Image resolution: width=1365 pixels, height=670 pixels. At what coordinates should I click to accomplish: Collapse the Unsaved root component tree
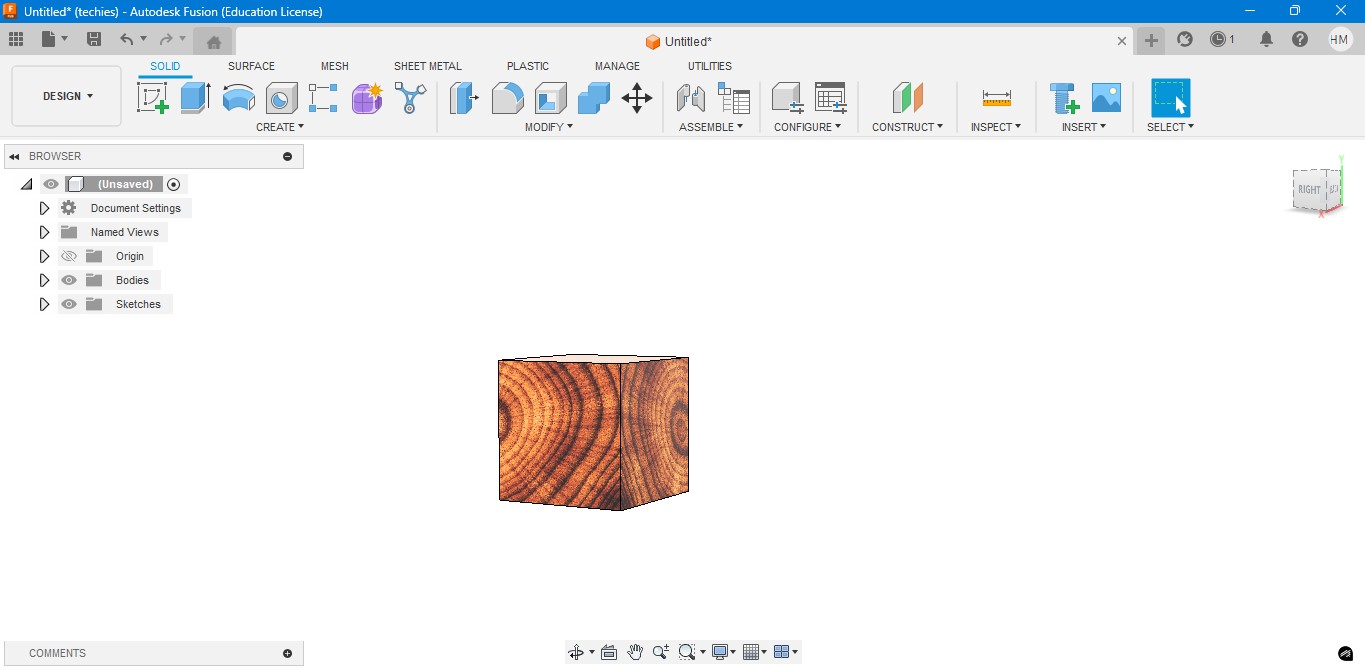tap(26, 184)
